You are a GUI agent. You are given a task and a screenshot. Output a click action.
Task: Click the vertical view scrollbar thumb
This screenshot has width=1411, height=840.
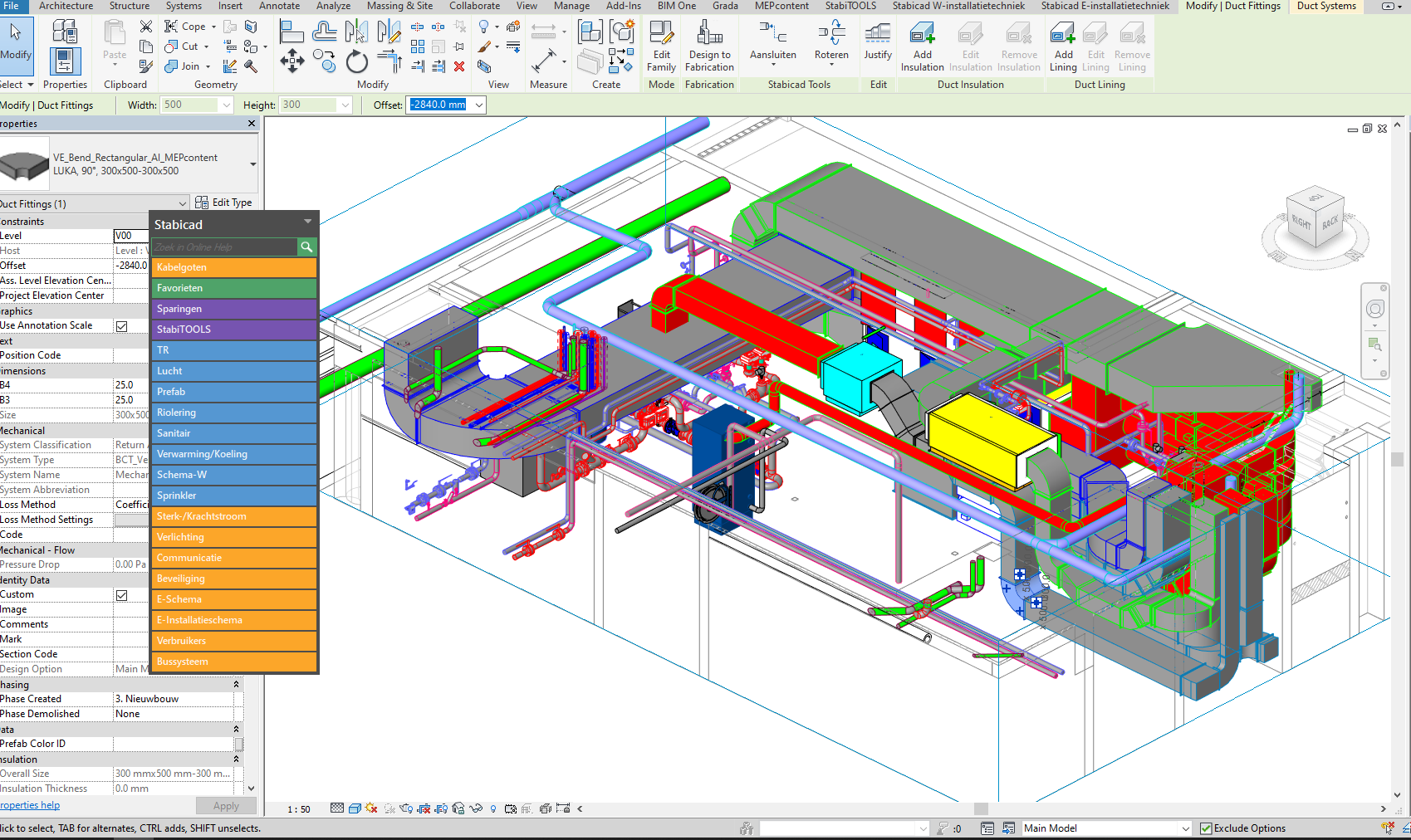[1398, 459]
